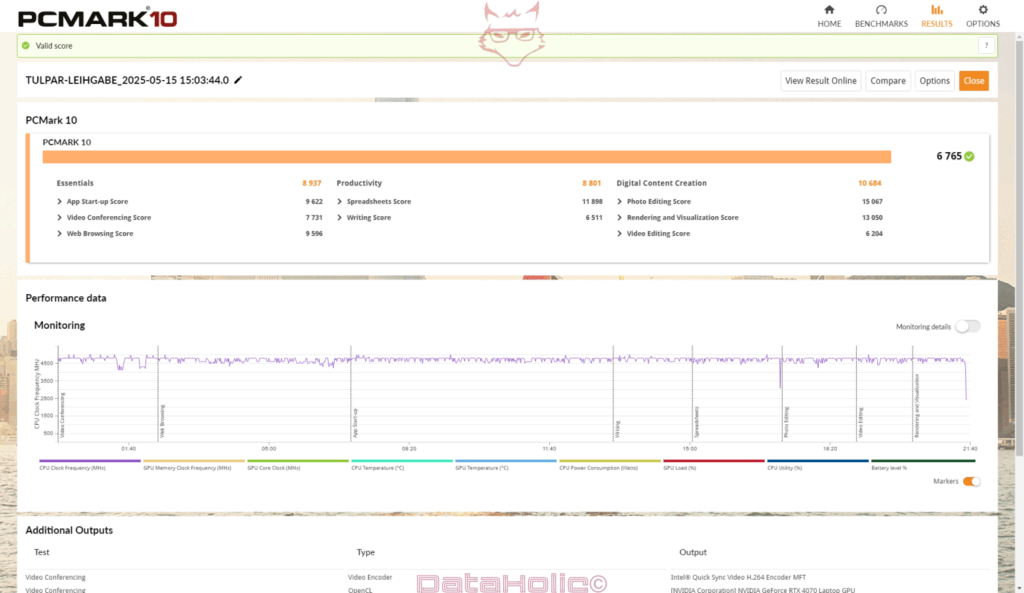This screenshot has height=593, width=1024.
Task: Select GPU Memory Clock Frequency legend
Action: (x=193, y=464)
